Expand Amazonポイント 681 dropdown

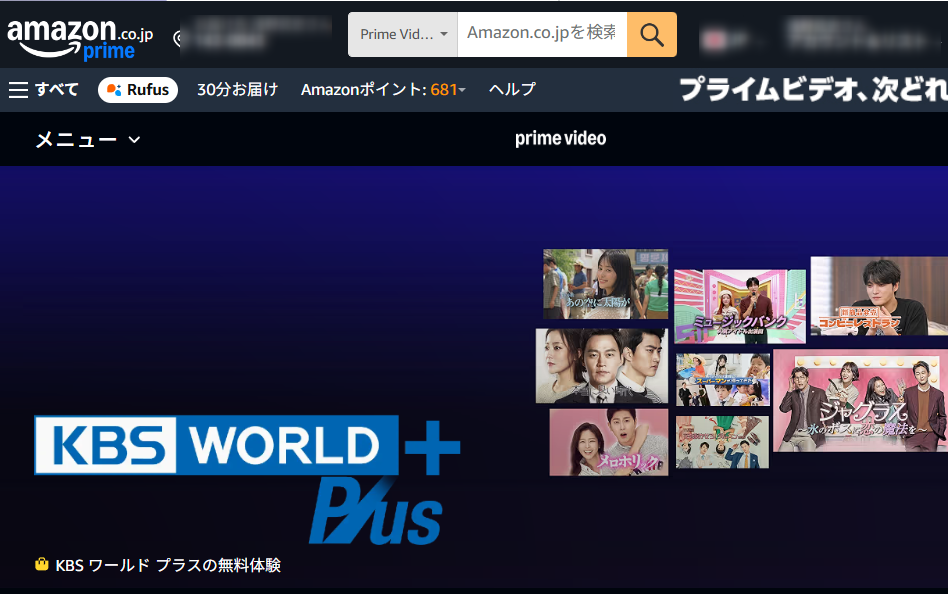(x=383, y=90)
